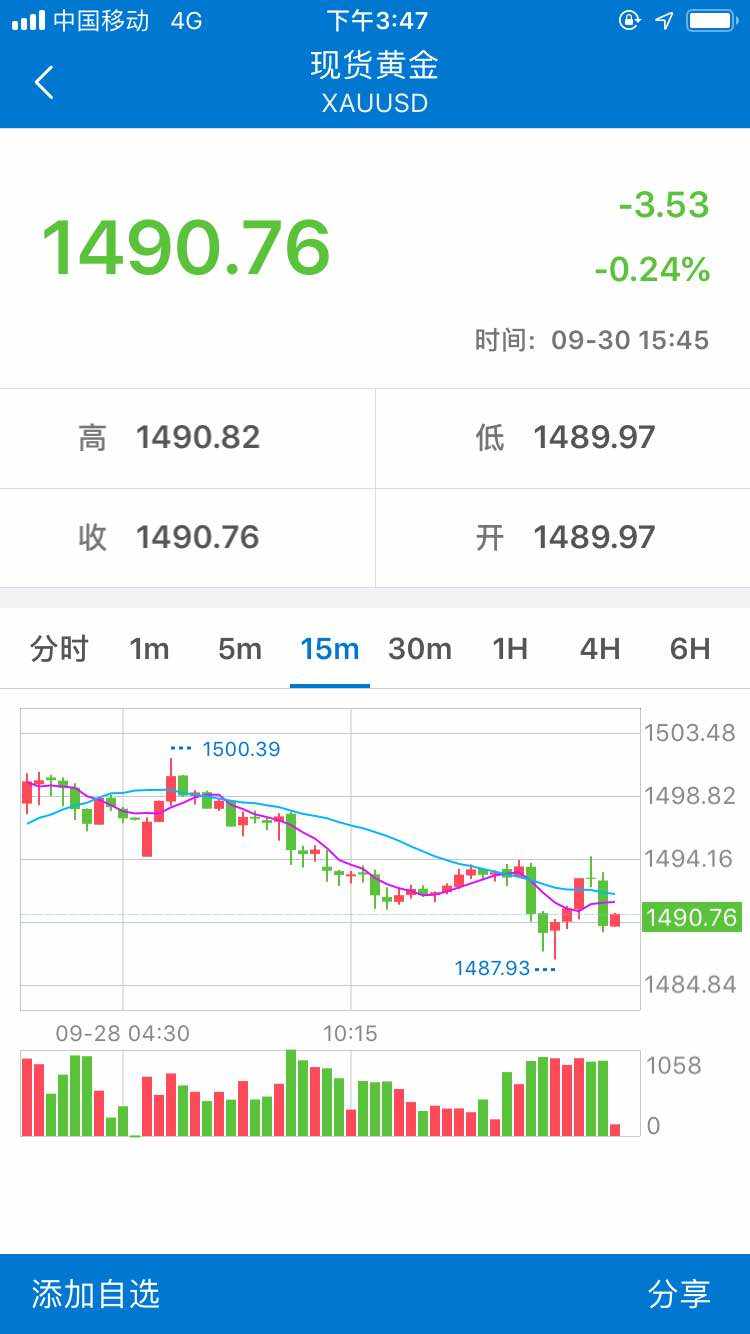
Task: Switch to the 分时 chart tab
Action: click(x=59, y=649)
